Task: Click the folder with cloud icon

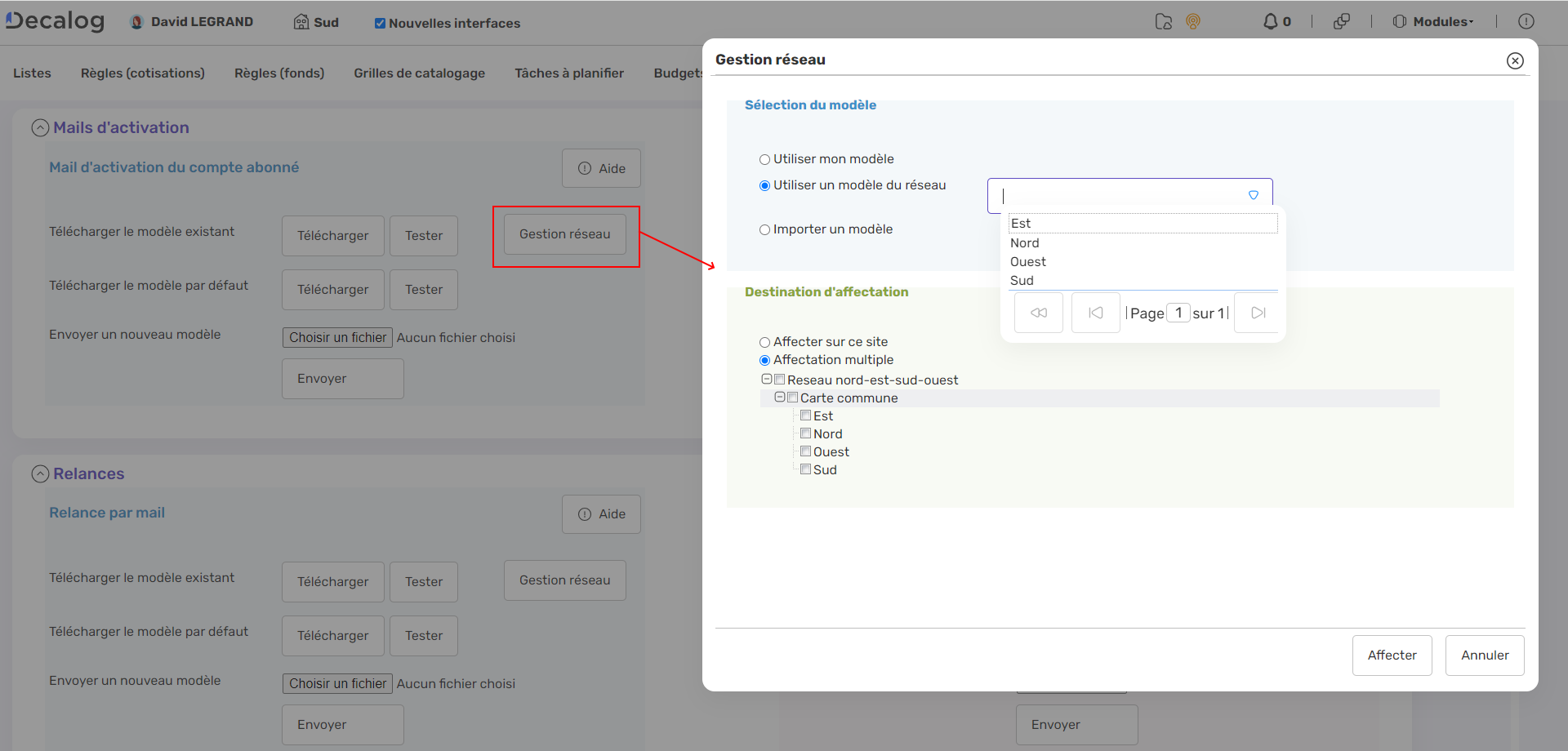Action: [x=1164, y=22]
